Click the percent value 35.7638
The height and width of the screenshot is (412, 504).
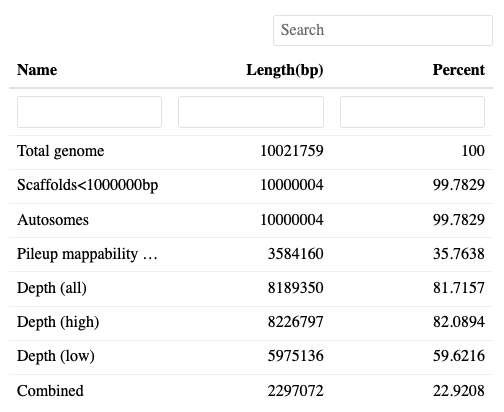[459, 254]
